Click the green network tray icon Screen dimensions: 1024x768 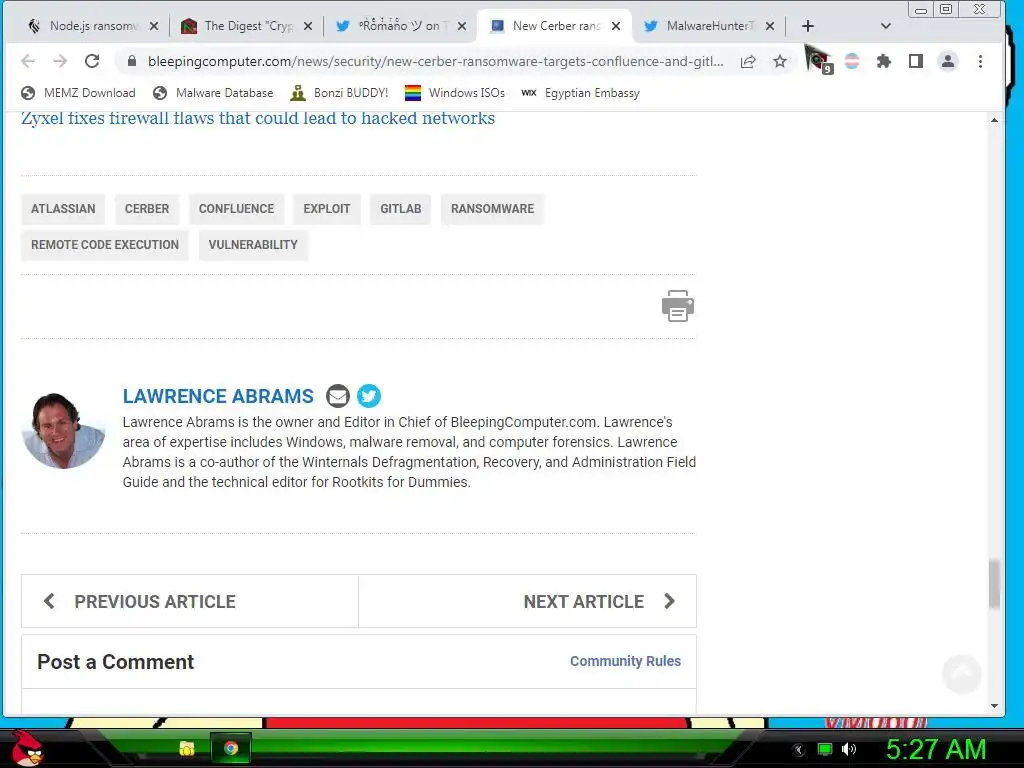click(x=825, y=749)
